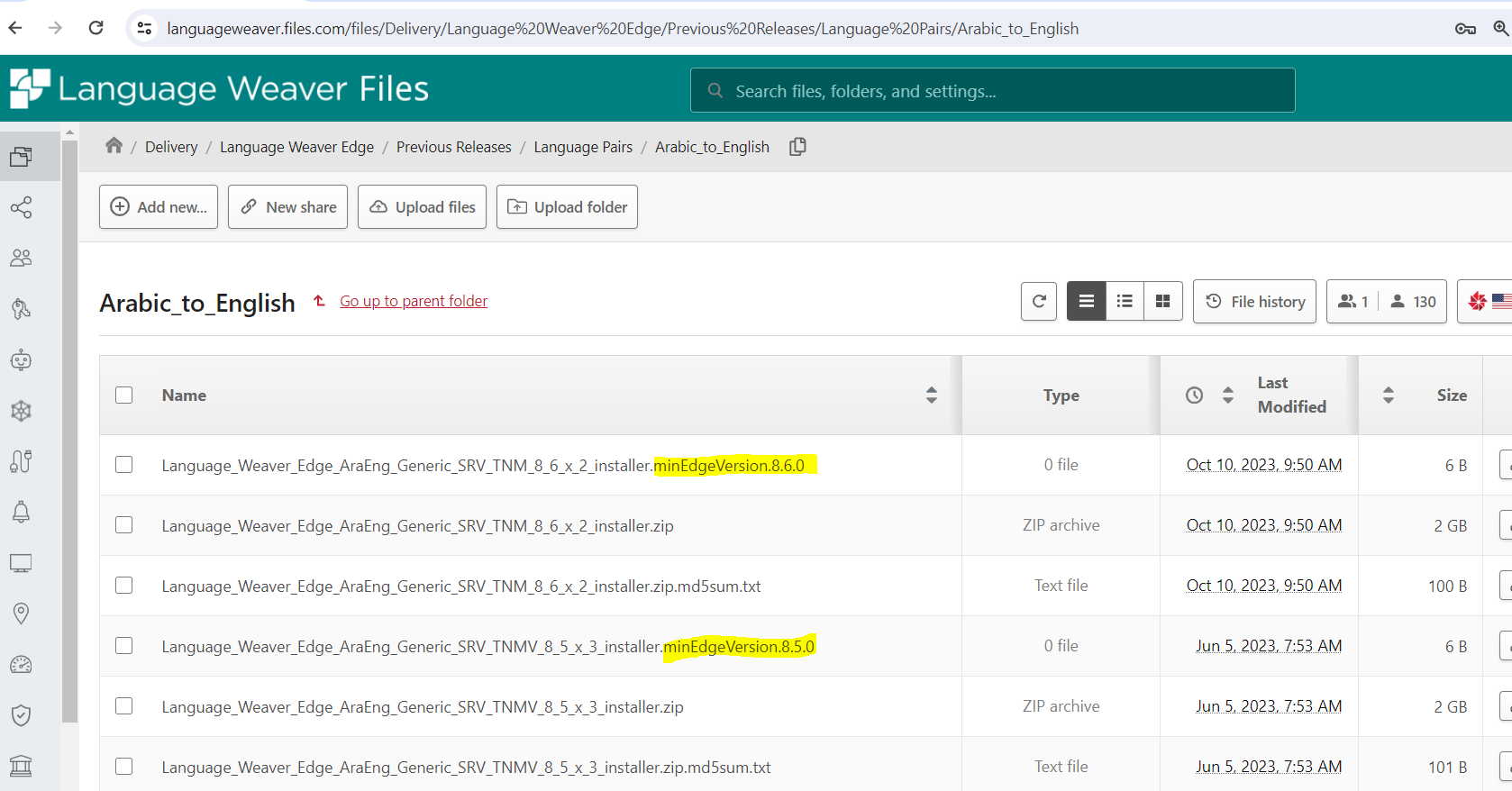The height and width of the screenshot is (791, 1512).
Task: Switch to compact list view
Action: tap(1125, 301)
